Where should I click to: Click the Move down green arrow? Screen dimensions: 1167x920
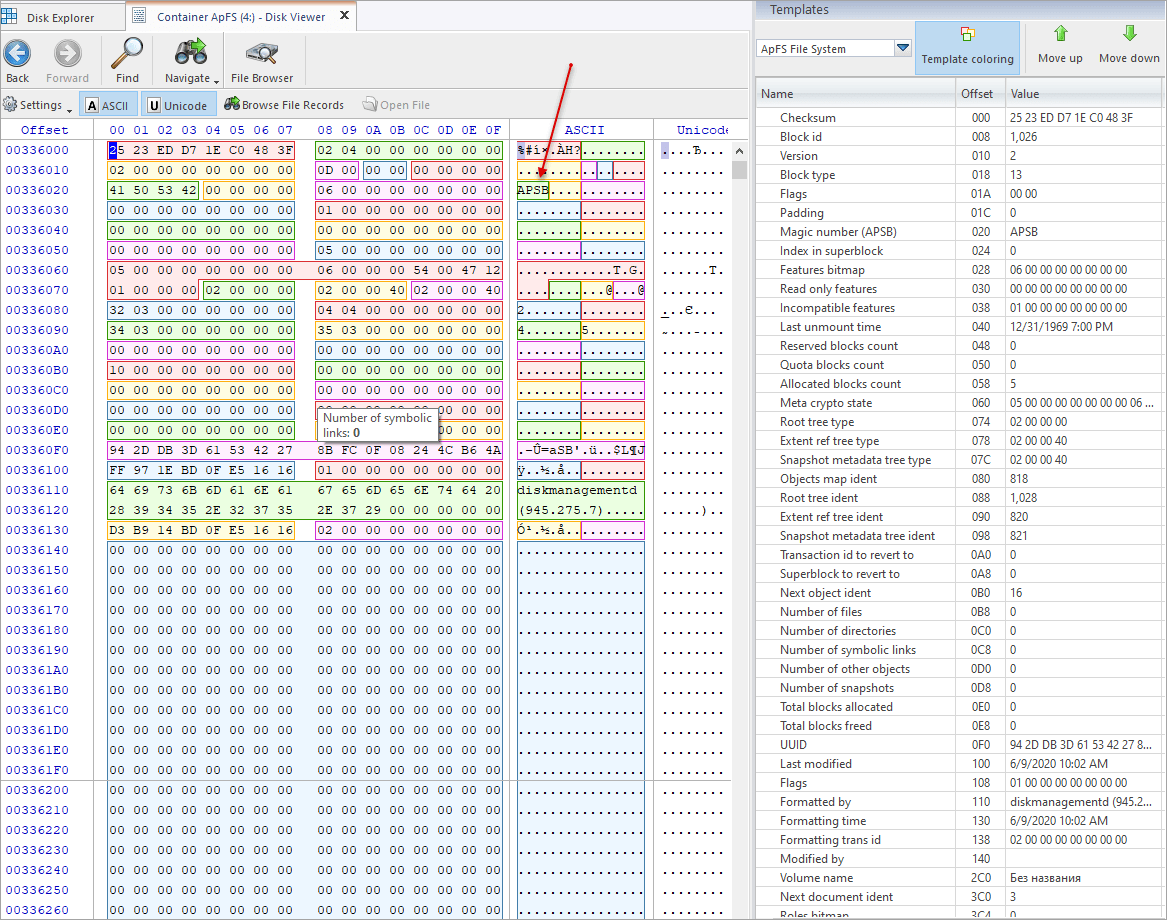tap(1129, 33)
